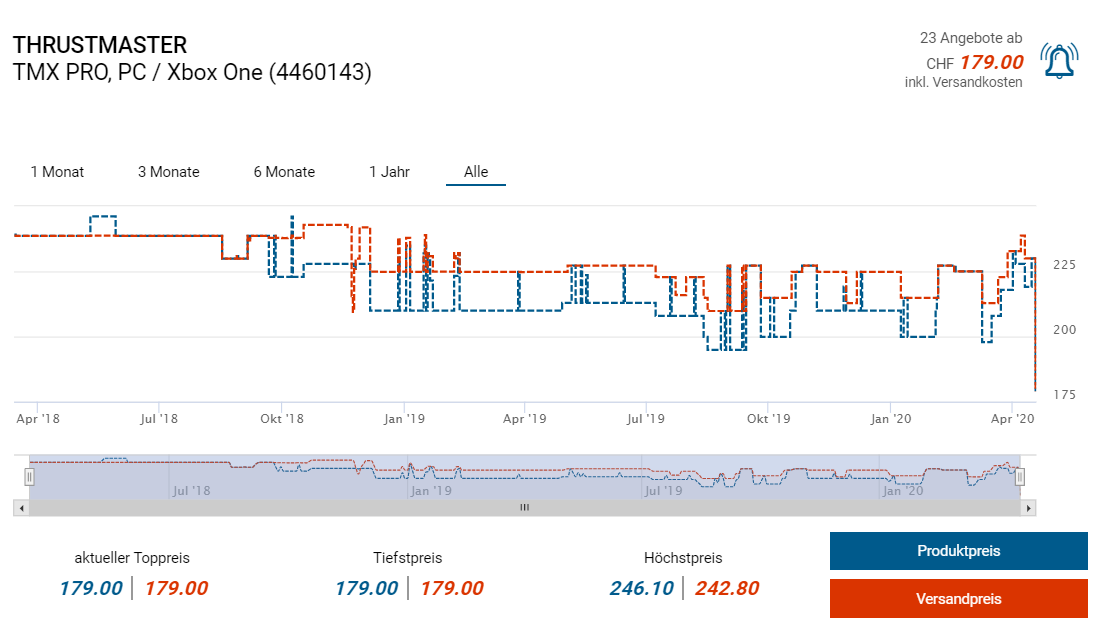Toggle the red Versandpreis series button

point(958,599)
